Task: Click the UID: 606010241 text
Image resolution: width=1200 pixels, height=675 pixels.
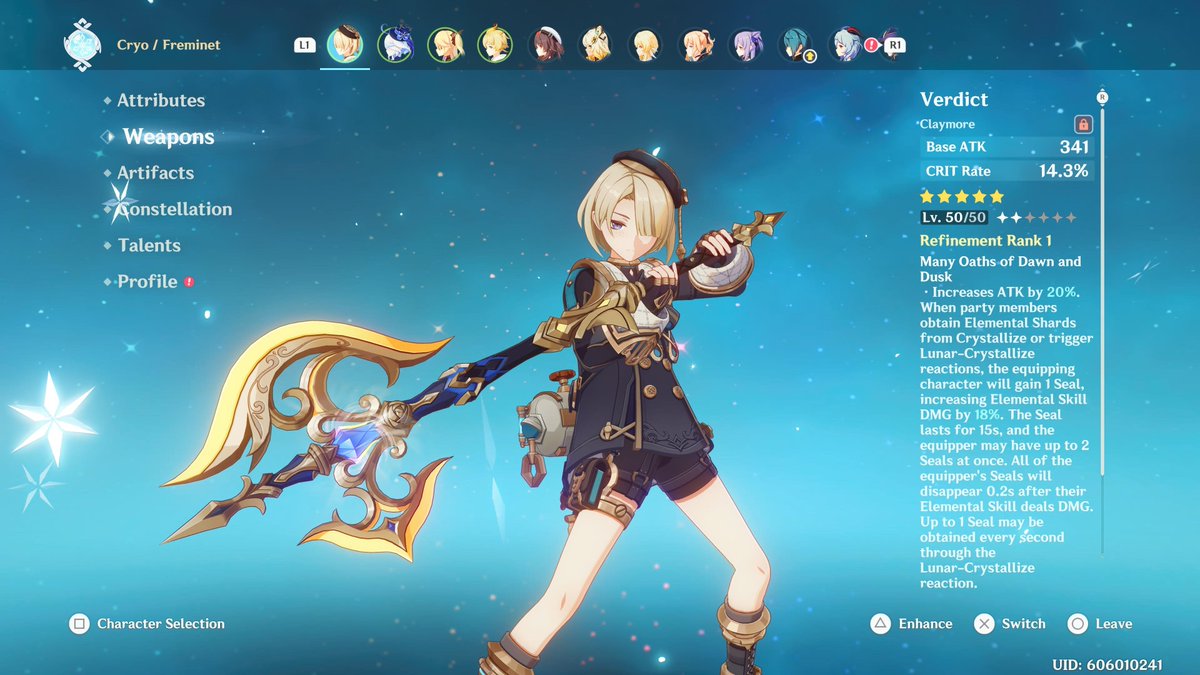Action: point(1107,665)
